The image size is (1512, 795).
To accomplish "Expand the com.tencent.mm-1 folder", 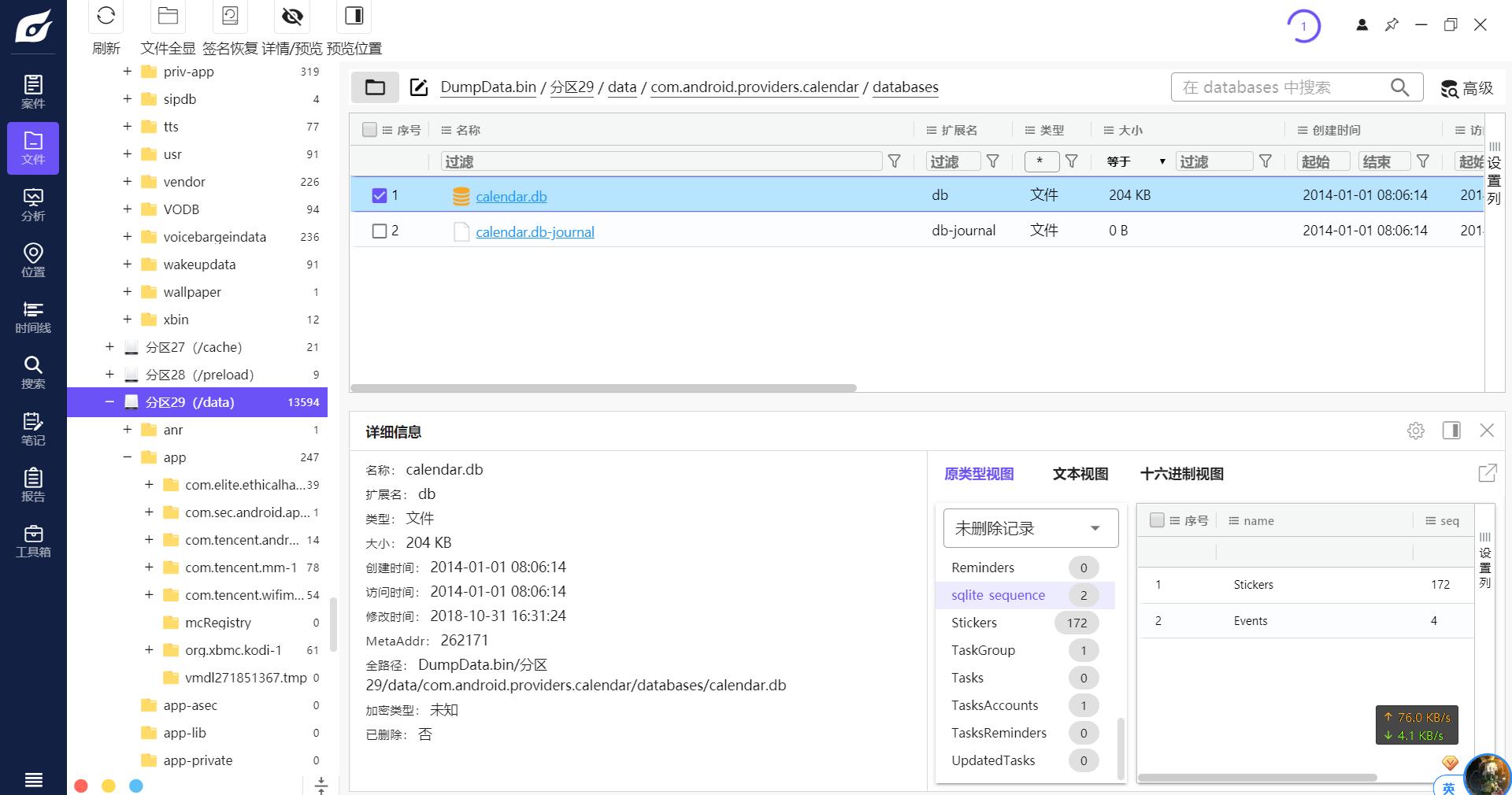I will (x=149, y=568).
